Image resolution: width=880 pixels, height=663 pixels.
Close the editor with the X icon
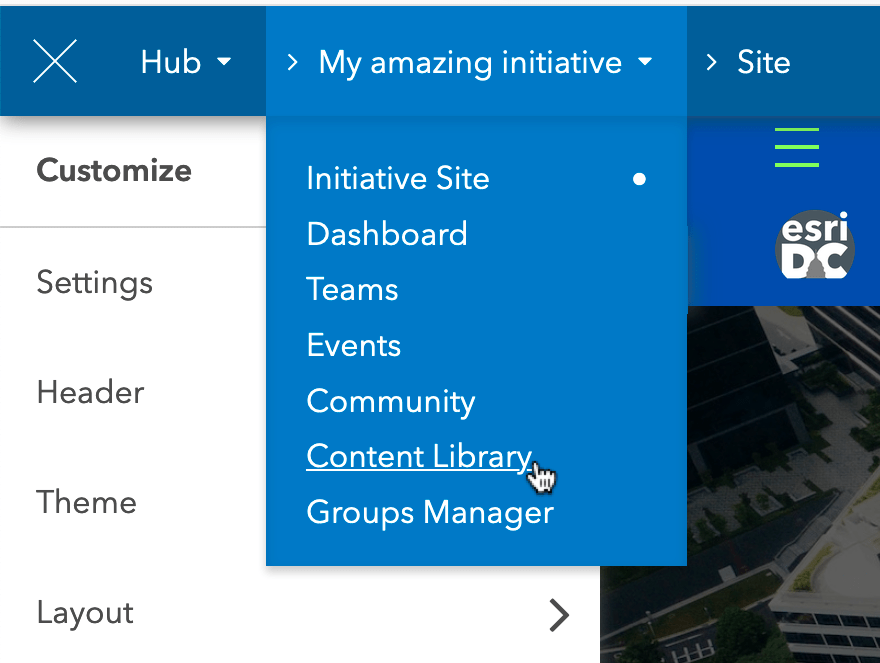point(55,61)
